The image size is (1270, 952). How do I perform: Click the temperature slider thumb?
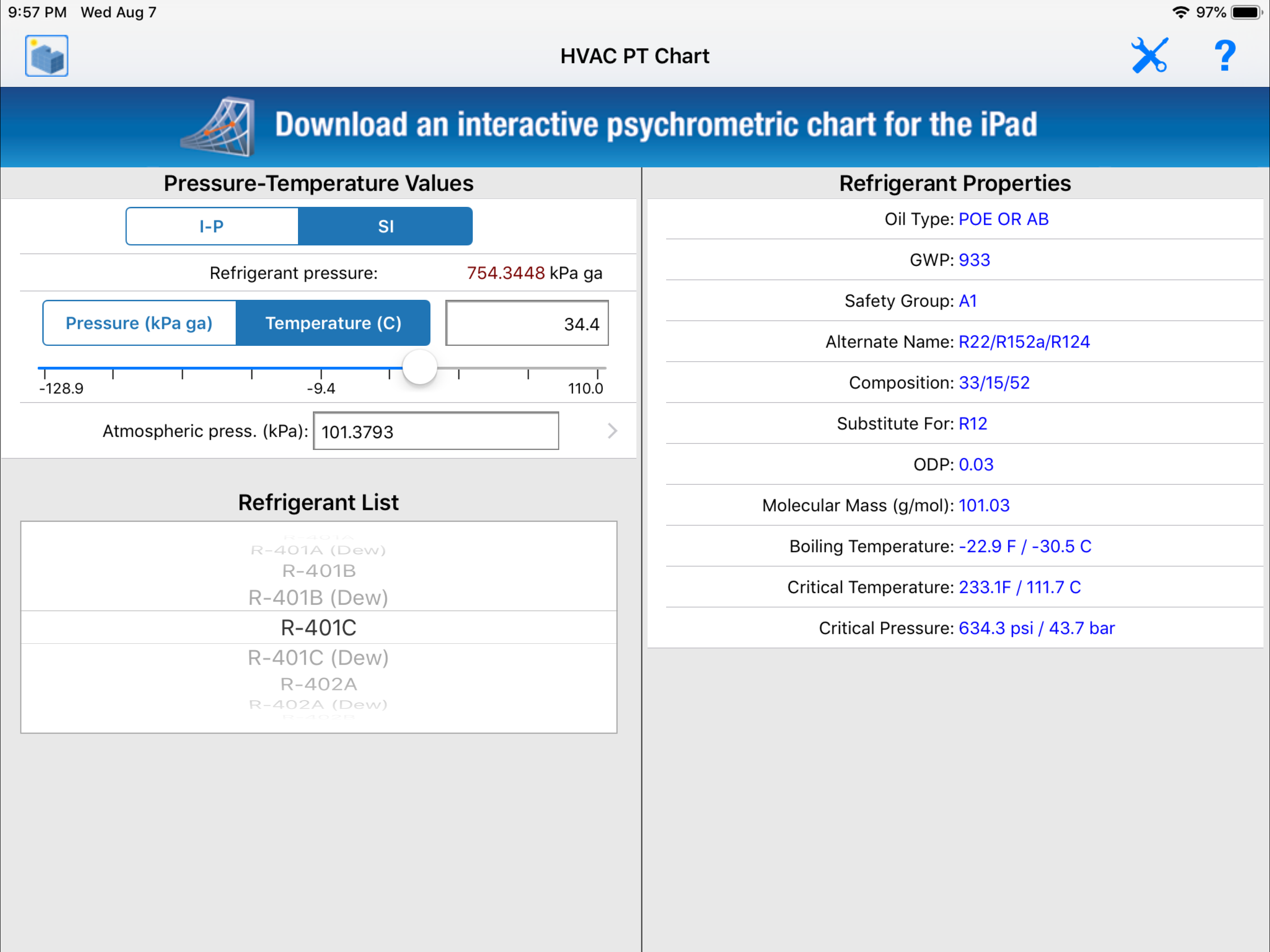(420, 367)
